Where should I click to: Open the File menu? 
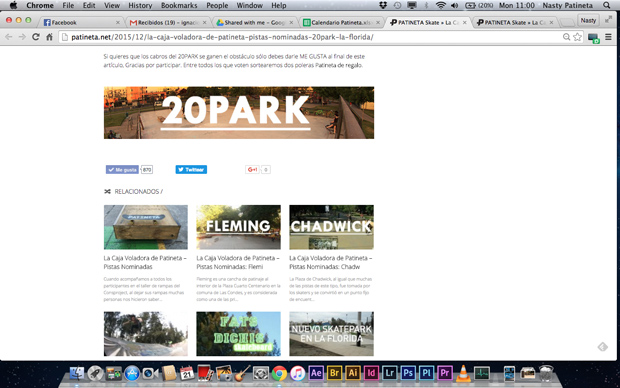68,5
